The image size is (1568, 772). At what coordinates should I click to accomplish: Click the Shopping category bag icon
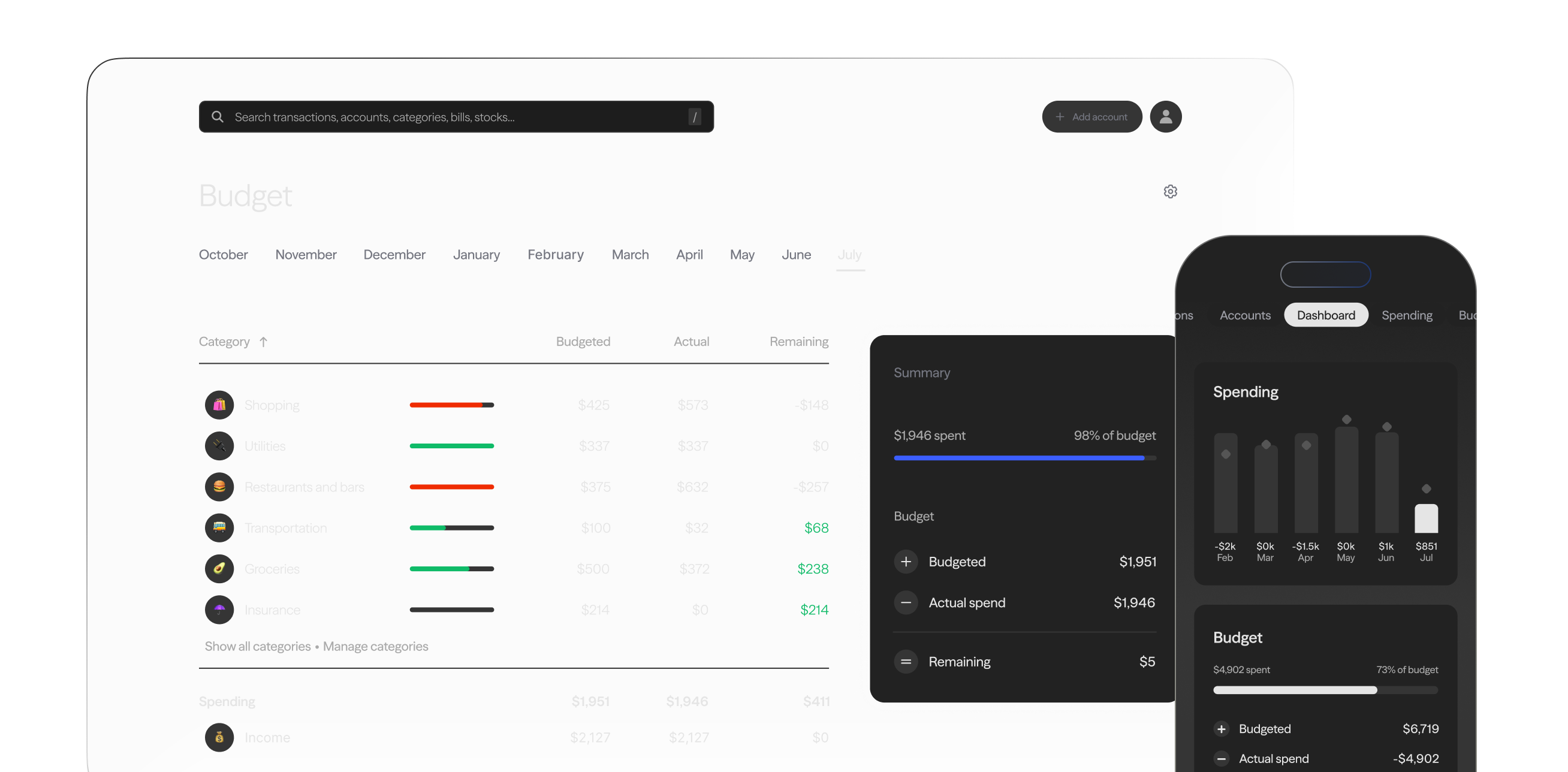pos(219,405)
